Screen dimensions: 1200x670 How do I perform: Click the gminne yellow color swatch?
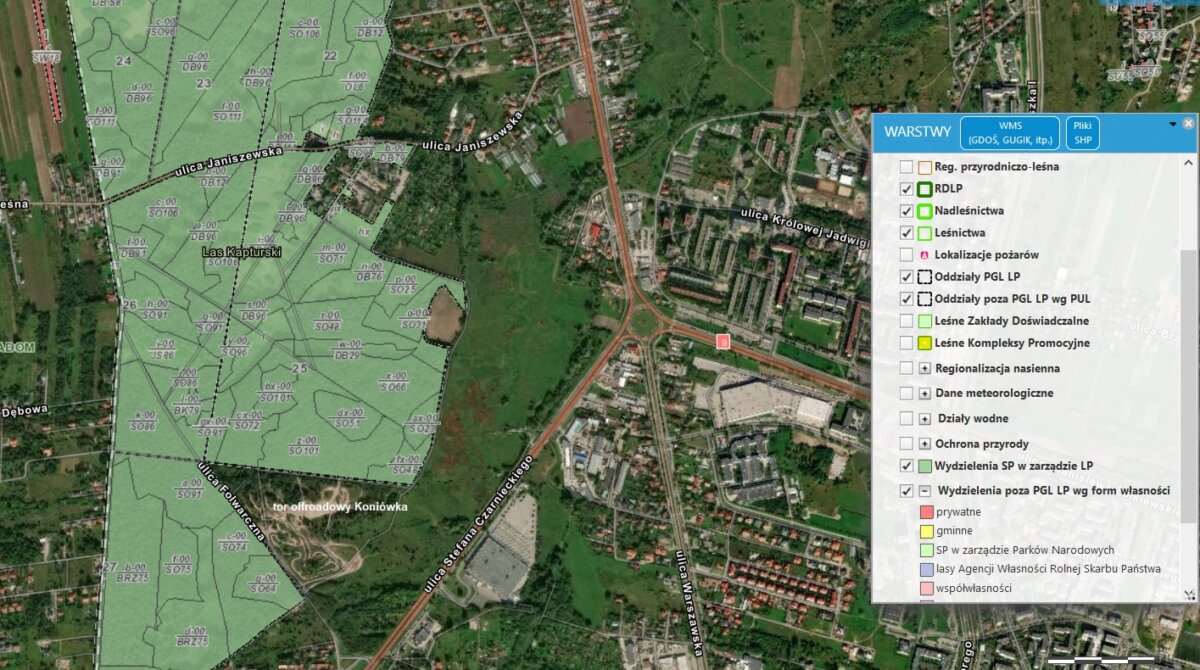click(925, 531)
